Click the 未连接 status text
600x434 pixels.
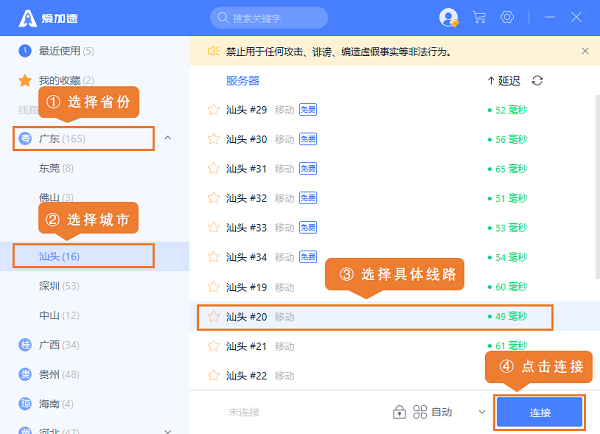[244, 412]
